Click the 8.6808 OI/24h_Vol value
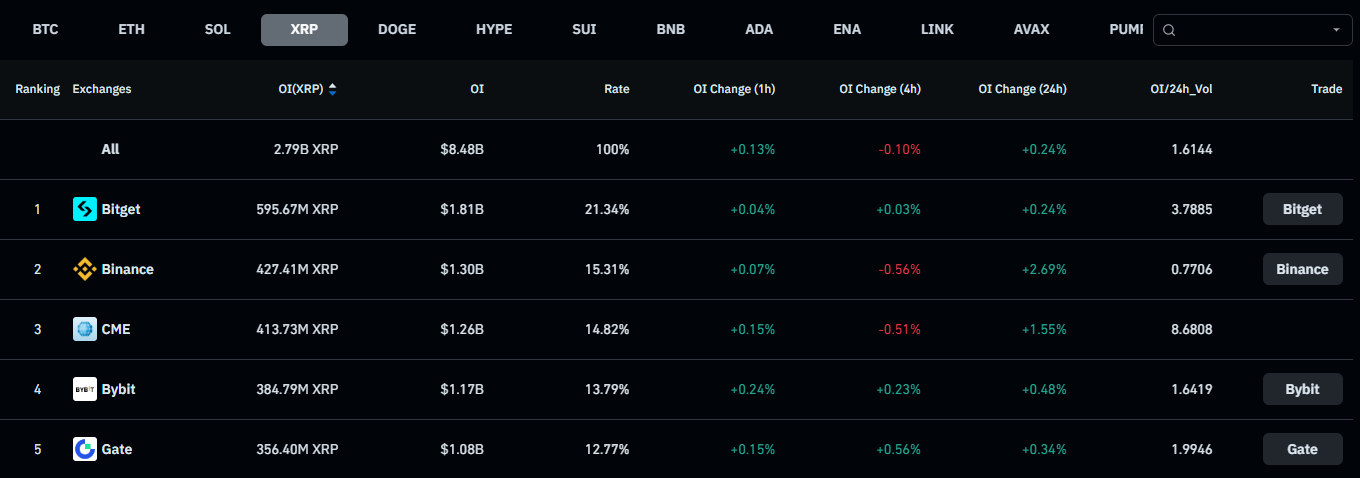Screen dimensions: 1360x478 (1191, 329)
